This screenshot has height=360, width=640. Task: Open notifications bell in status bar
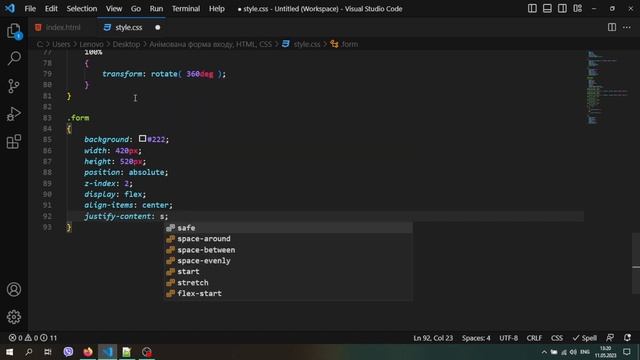pyautogui.click(x=627, y=338)
